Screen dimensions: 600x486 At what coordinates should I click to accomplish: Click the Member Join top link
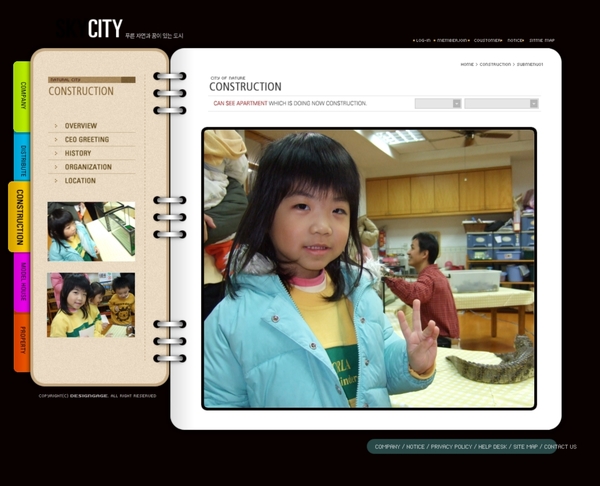click(452, 40)
